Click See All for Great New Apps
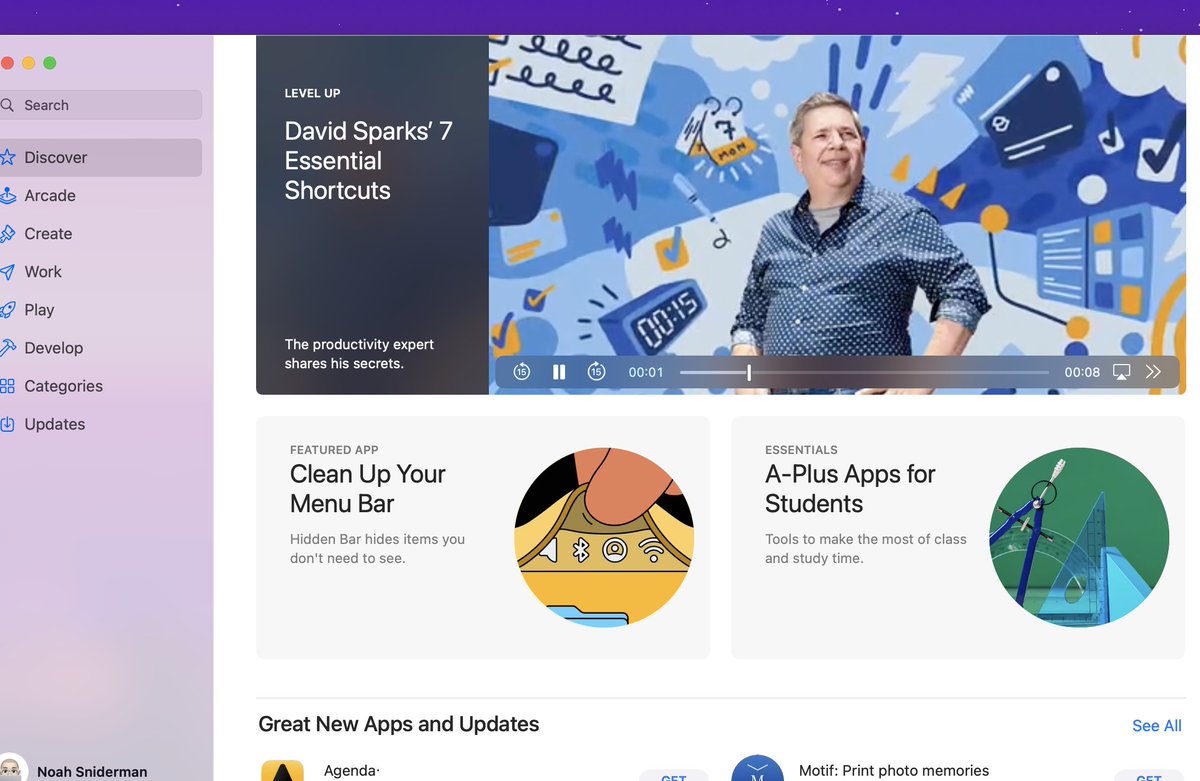Screen dimensions: 1200x781 click(x=1156, y=726)
